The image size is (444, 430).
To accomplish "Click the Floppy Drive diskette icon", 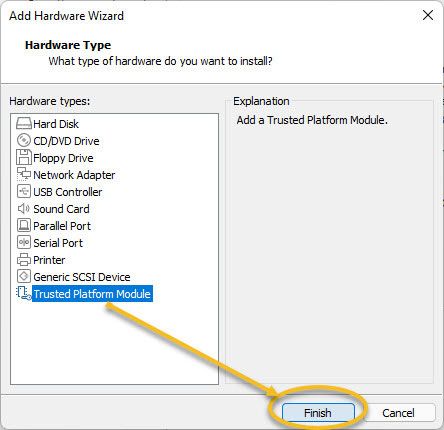I will tap(24, 157).
